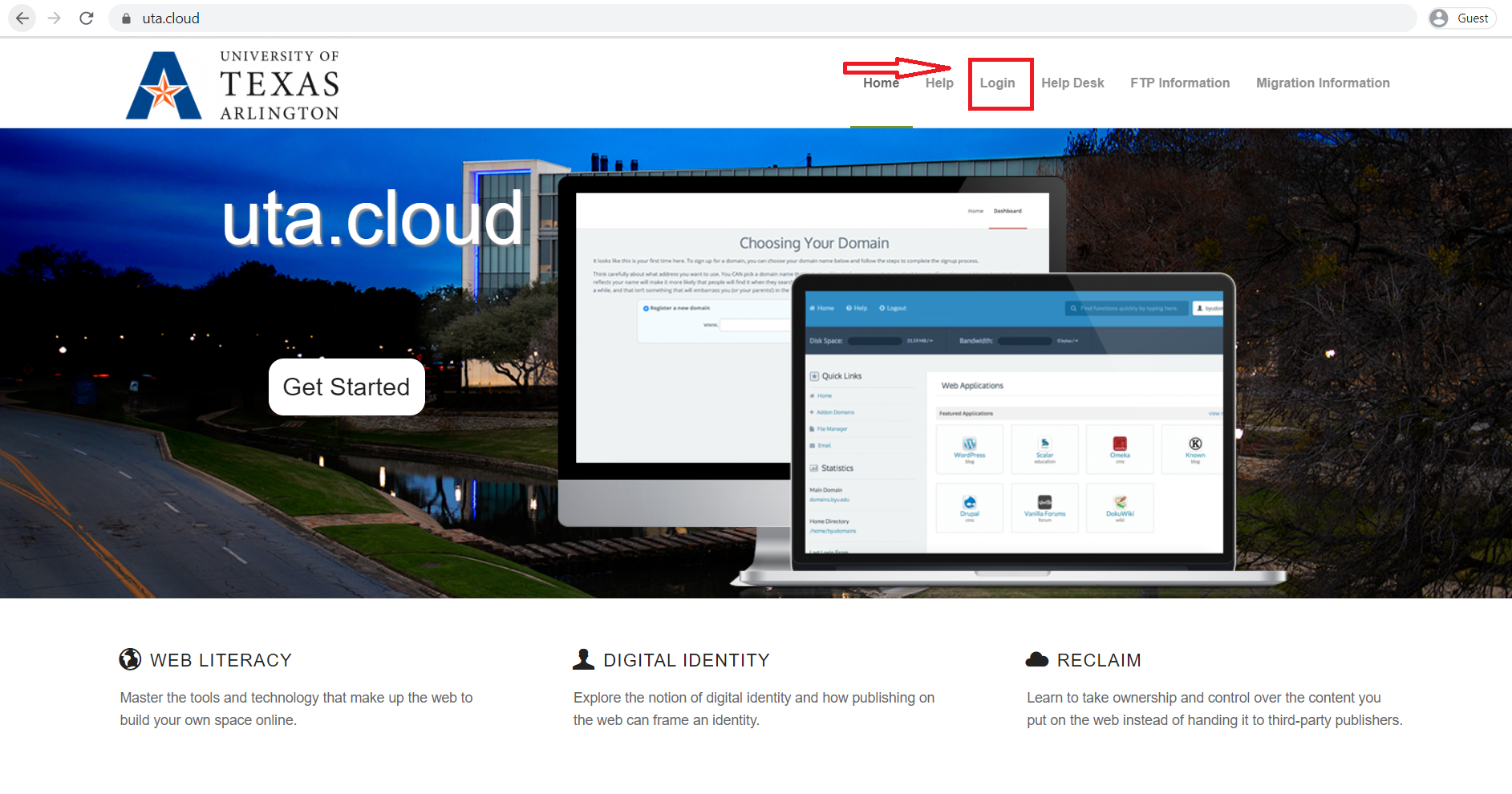The height and width of the screenshot is (794, 1512).
Task: Click the uta.cloud hero title
Action: click(372, 218)
